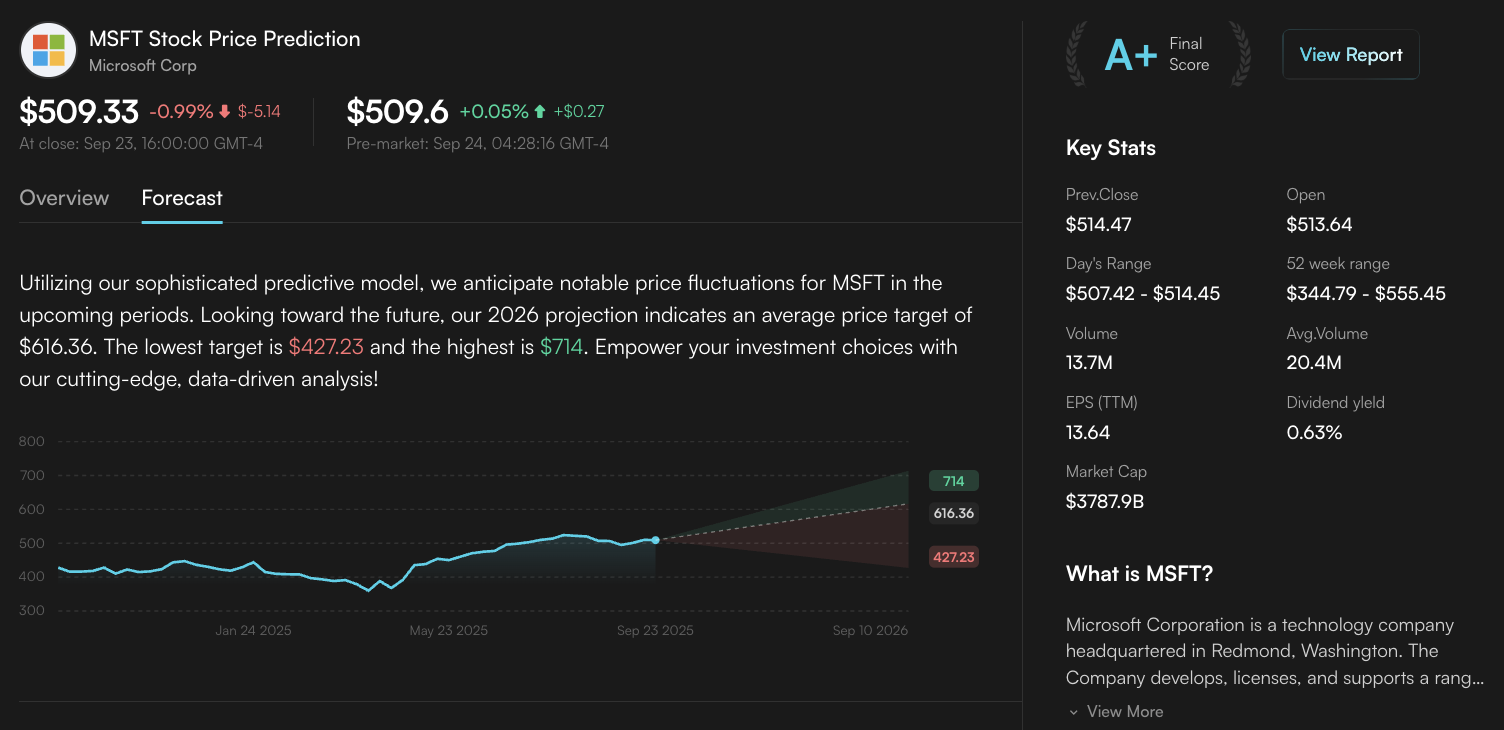Screen dimensions: 1504x730
Task: Click the Sep 23 2025 chart date label
Action: pos(655,631)
